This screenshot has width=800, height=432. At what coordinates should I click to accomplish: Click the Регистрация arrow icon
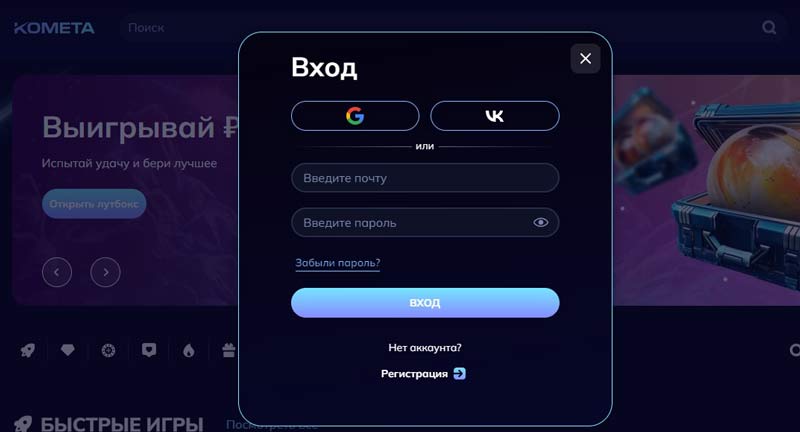(459, 374)
